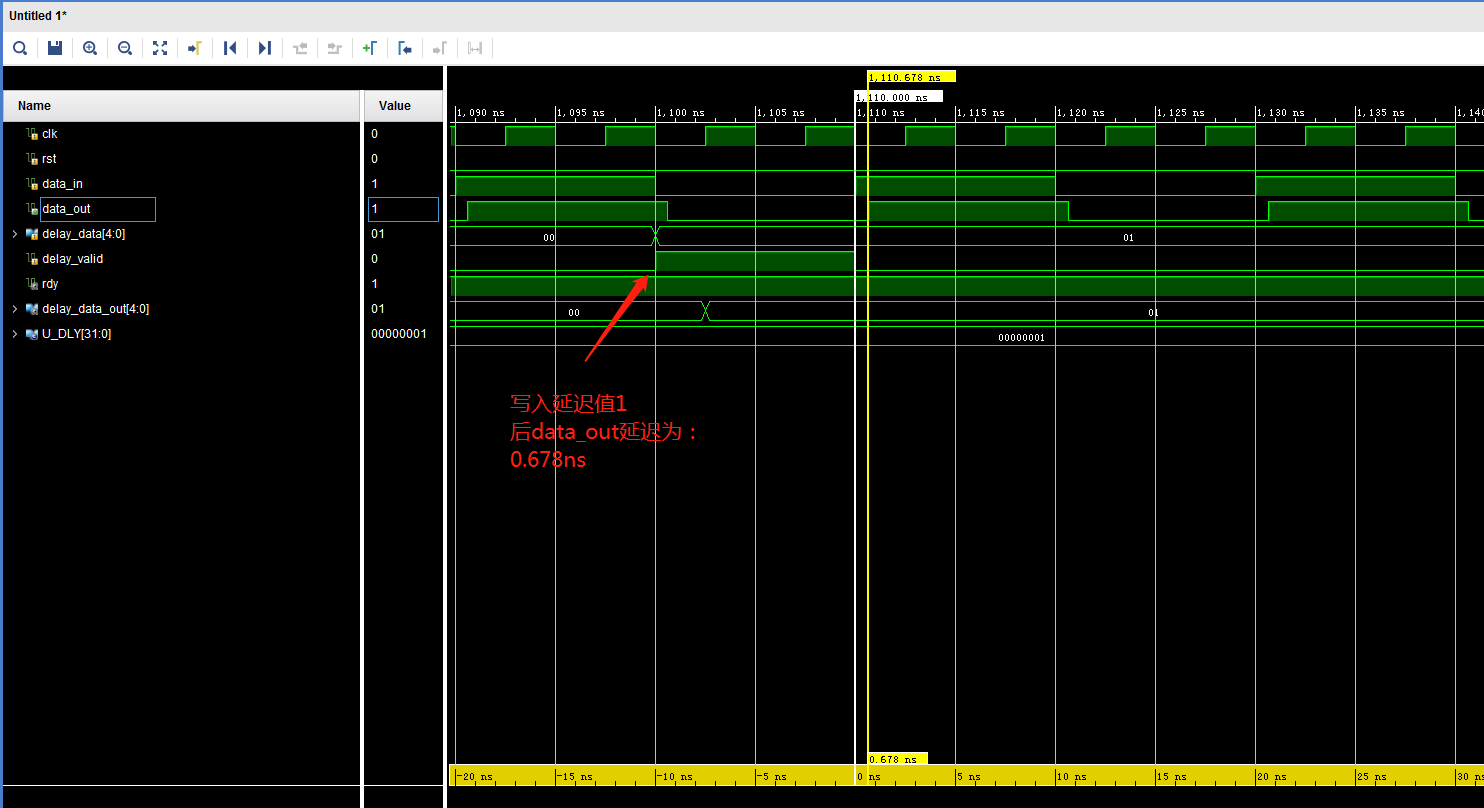Jump to the next marker
Screen dimensions: 1484x808
pyautogui.click(x=439, y=48)
